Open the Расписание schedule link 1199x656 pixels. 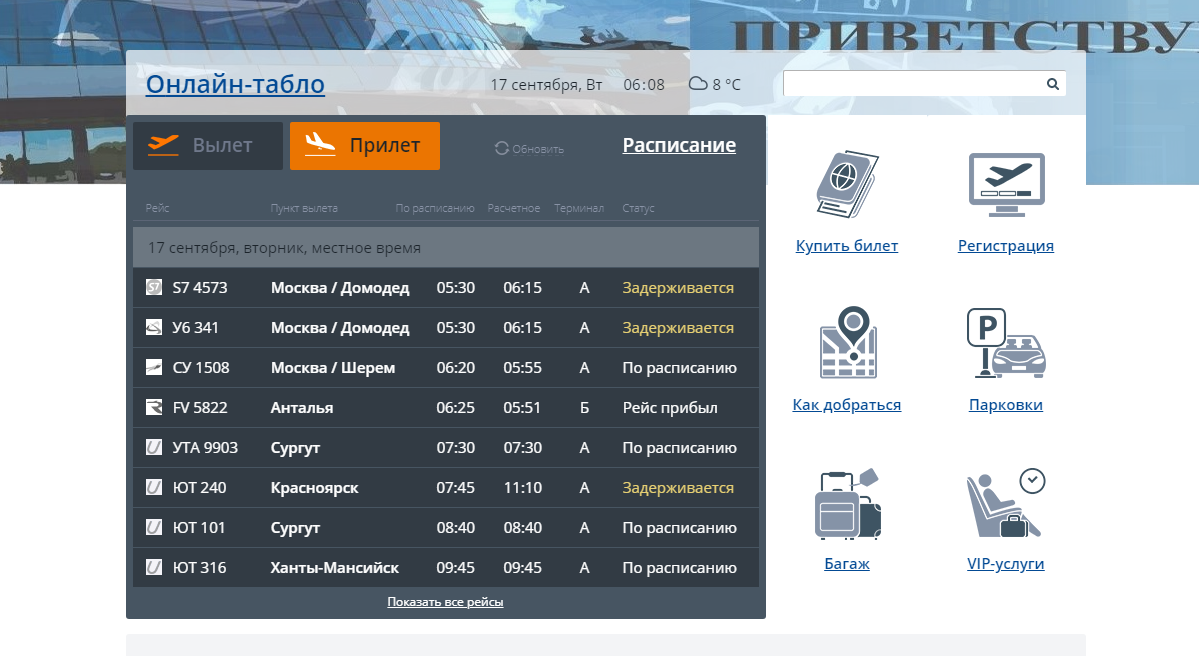[x=679, y=145]
